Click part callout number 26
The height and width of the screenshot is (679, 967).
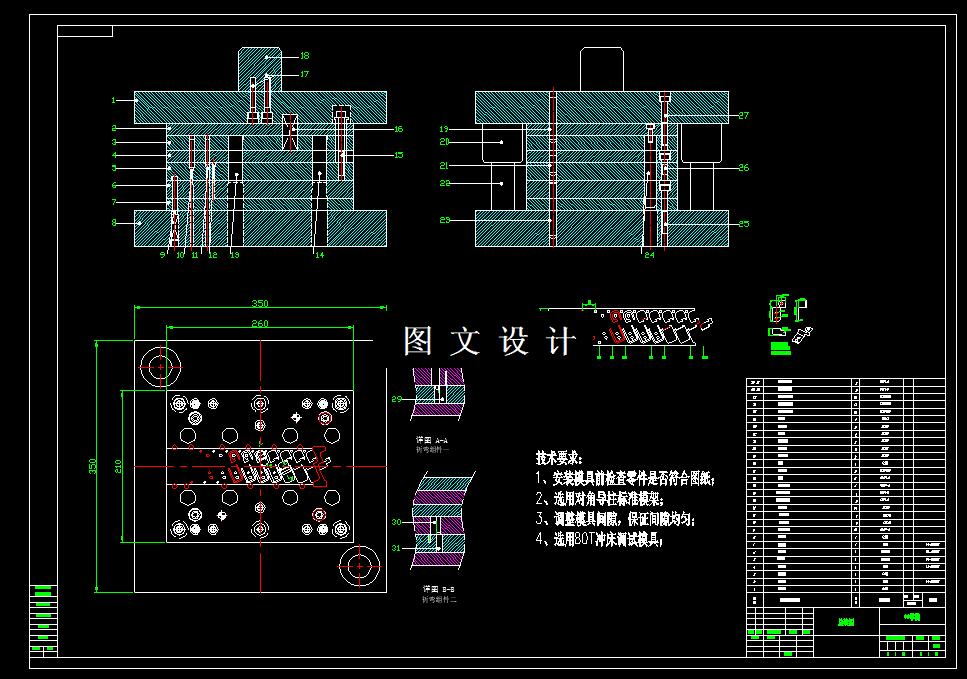(744, 168)
